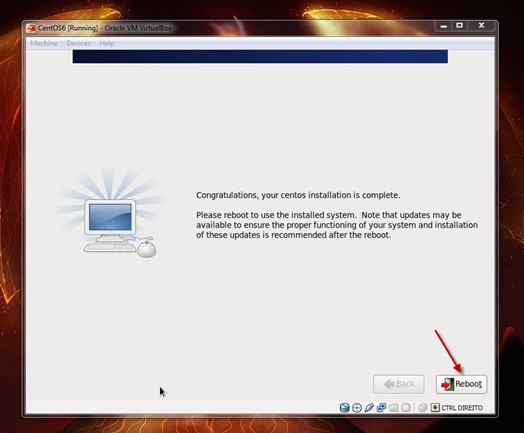Click the "Congratulations, your centos installation is complete." text
The height and width of the screenshot is (433, 524).
298,195
